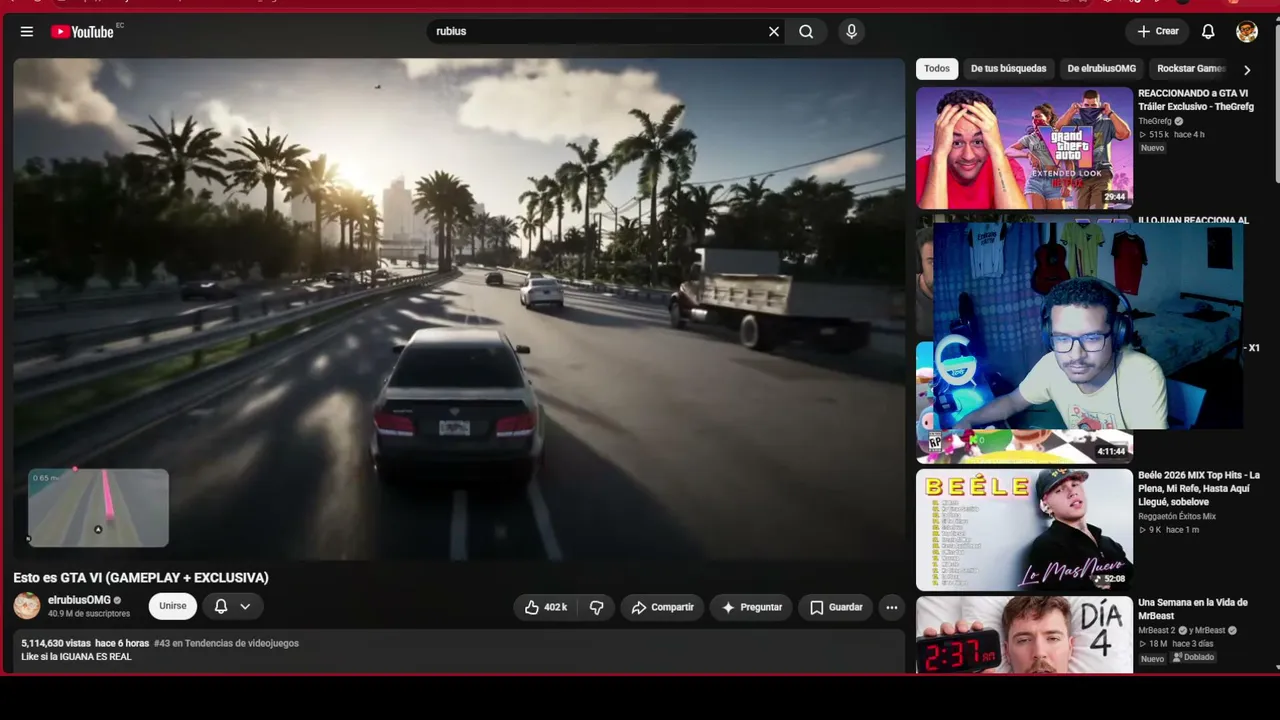
Task: Click the Compartir share button
Action: tap(662, 607)
